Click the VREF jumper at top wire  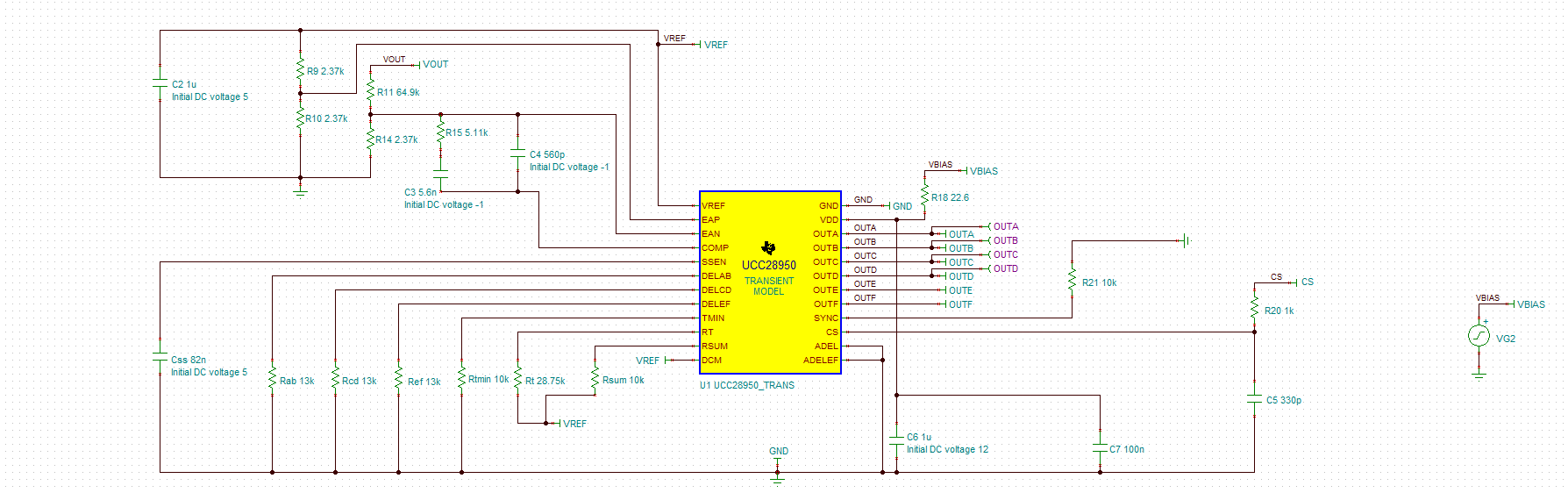(x=711, y=45)
